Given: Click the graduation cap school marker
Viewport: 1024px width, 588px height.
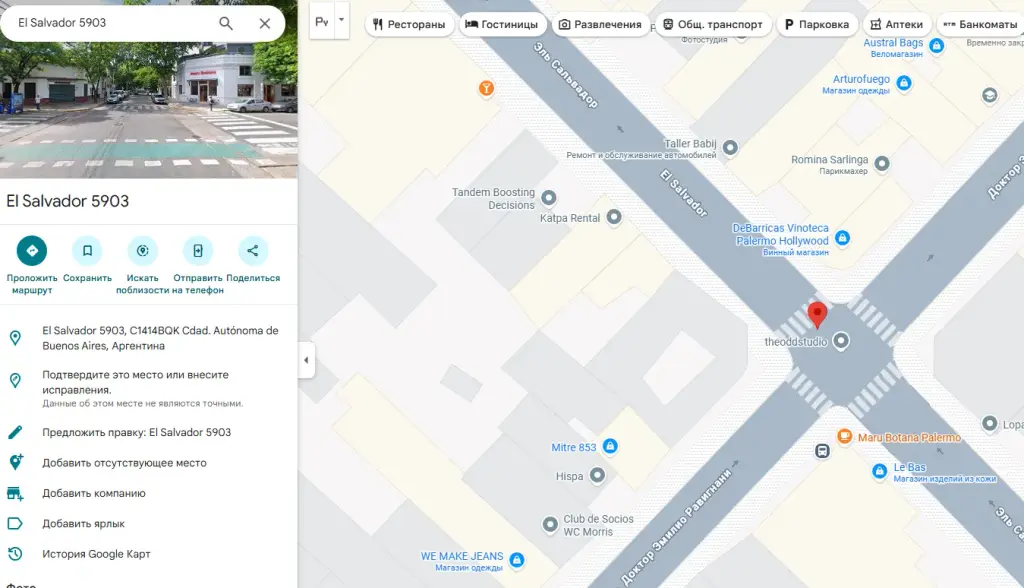Looking at the screenshot, I should click(x=989, y=95).
